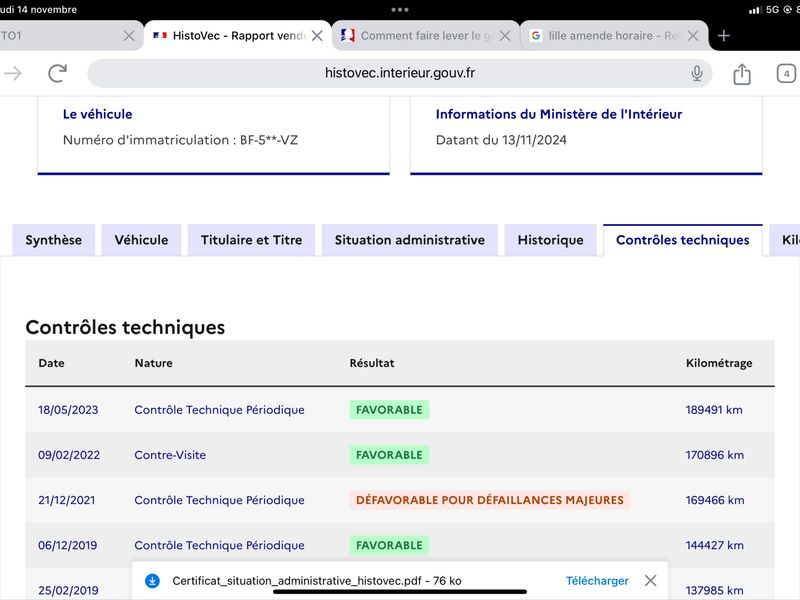Click the 'Le véhicule' card heading
Screen dimensions: 800x600
97,114
